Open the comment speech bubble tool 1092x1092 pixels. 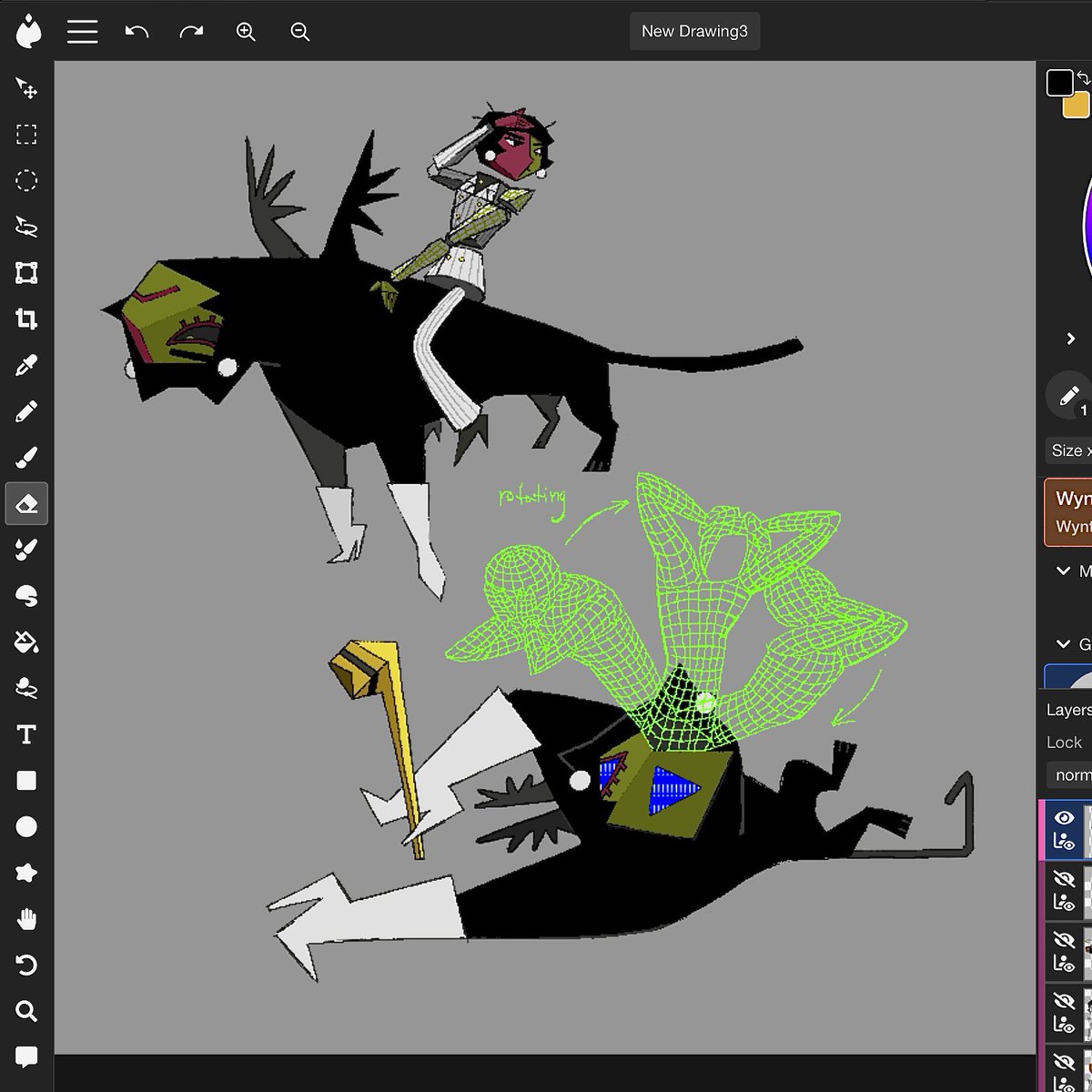(26, 1057)
